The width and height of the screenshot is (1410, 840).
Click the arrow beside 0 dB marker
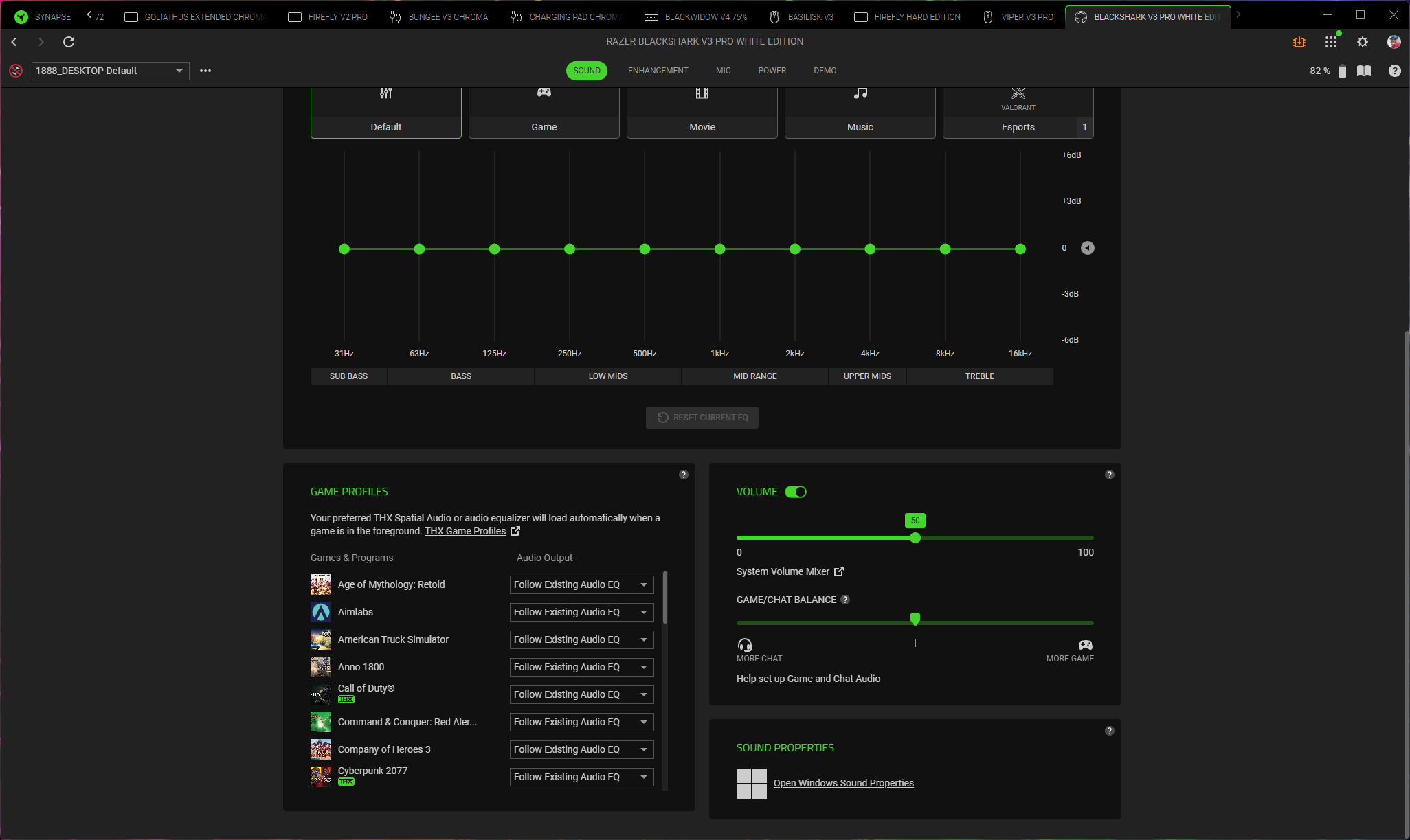(x=1087, y=248)
